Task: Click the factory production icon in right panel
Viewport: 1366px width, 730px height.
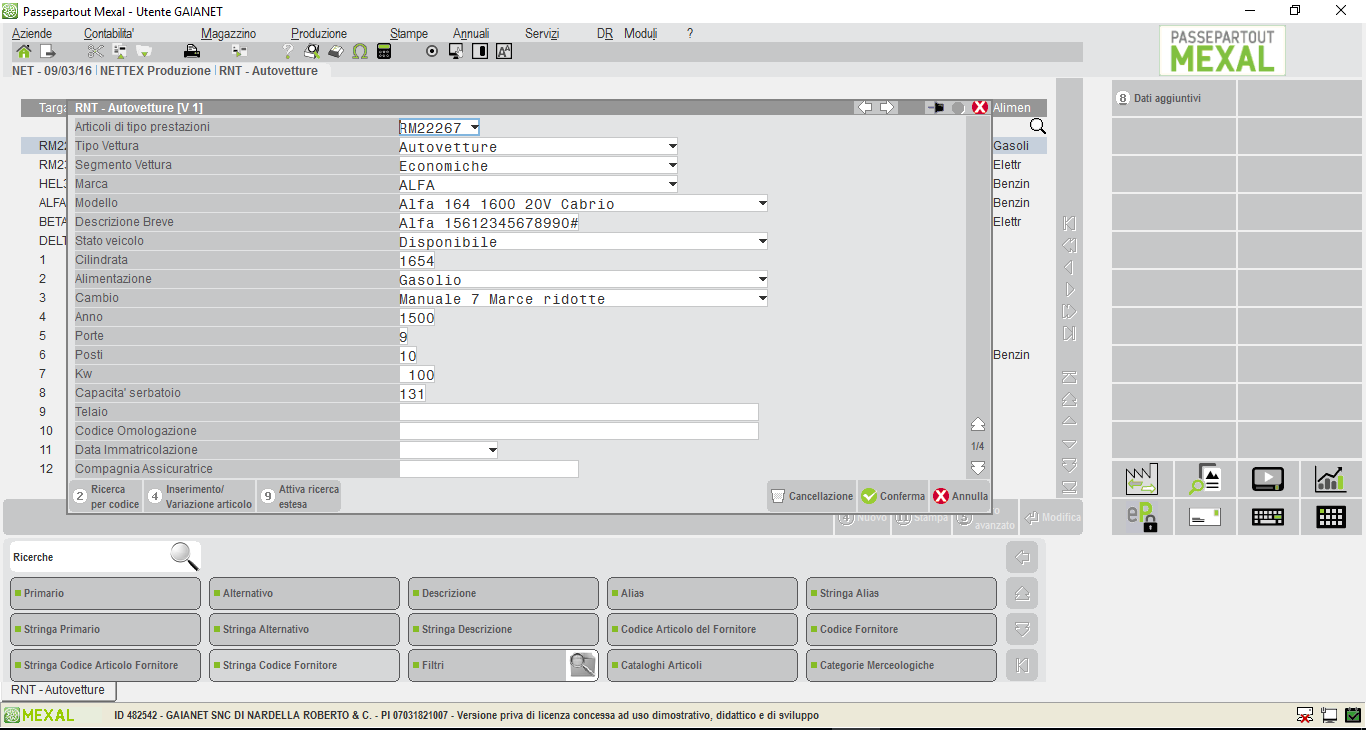Action: tap(1142, 479)
